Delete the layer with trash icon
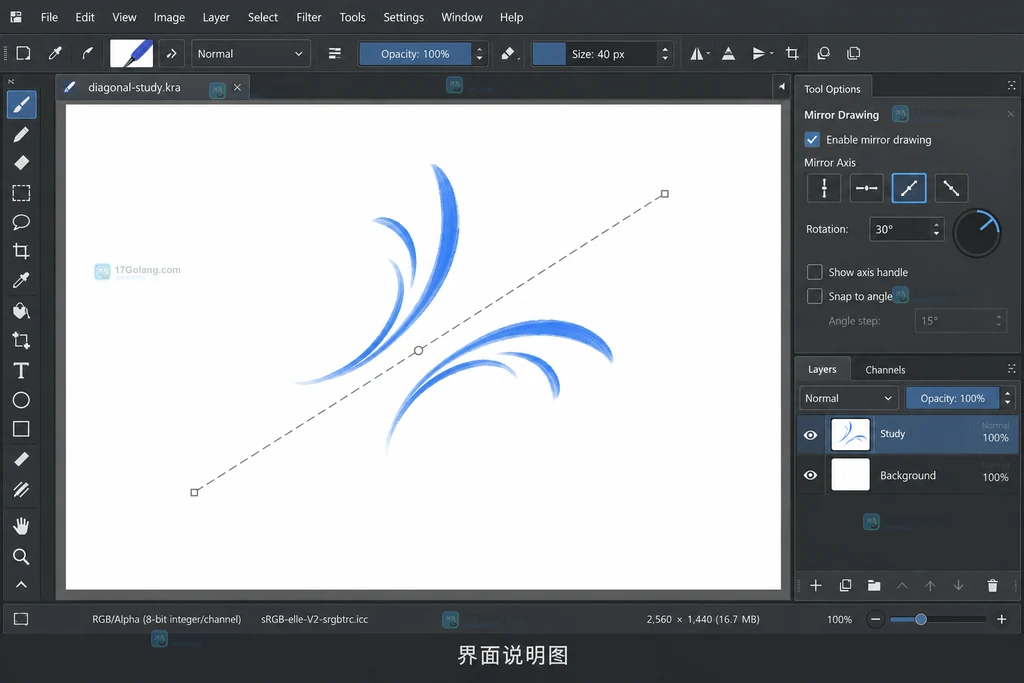Viewport: 1024px width, 683px height. (x=992, y=586)
